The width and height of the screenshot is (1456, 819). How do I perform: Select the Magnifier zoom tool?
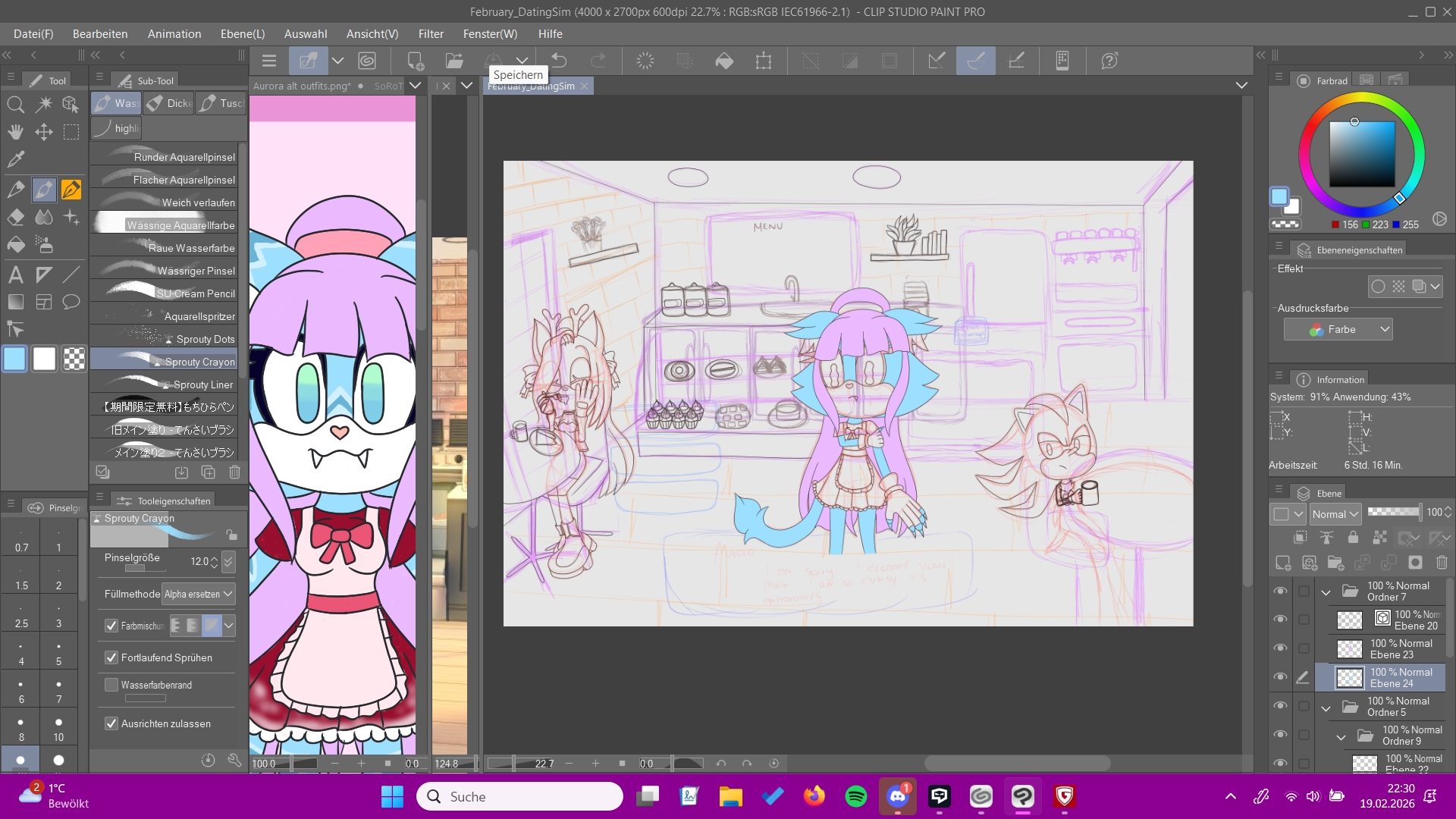coord(15,105)
